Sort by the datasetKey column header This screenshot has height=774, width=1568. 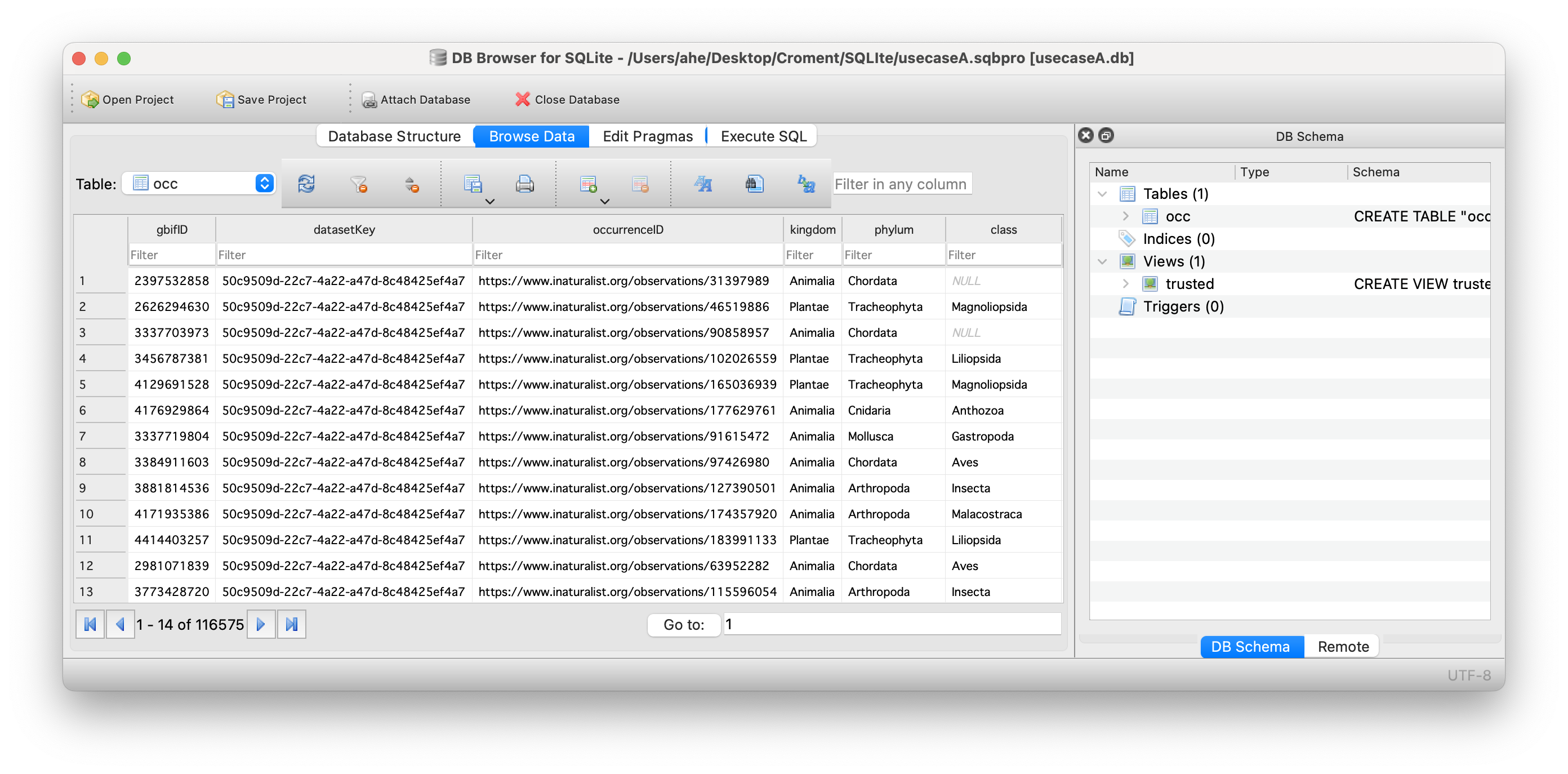[344, 230]
